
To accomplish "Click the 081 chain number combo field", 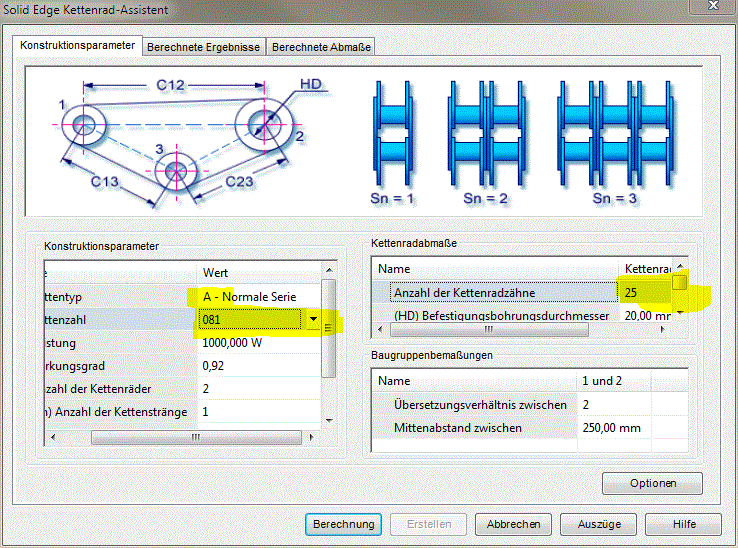I will 250,320.
